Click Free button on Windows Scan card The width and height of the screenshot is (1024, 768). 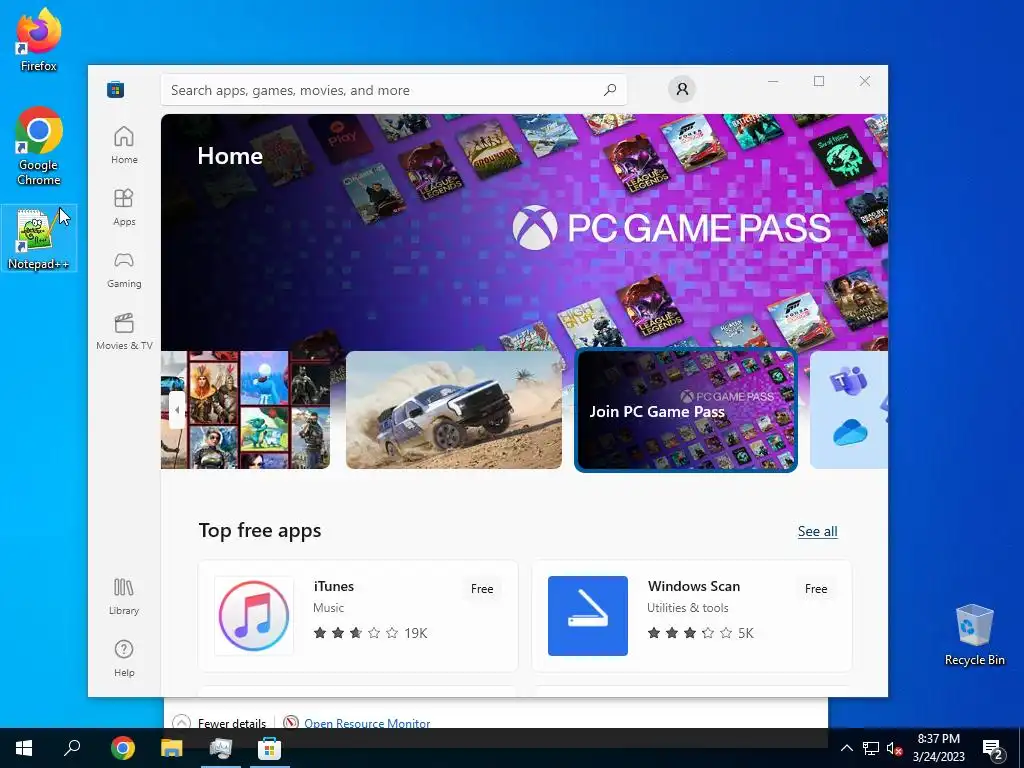tap(816, 588)
